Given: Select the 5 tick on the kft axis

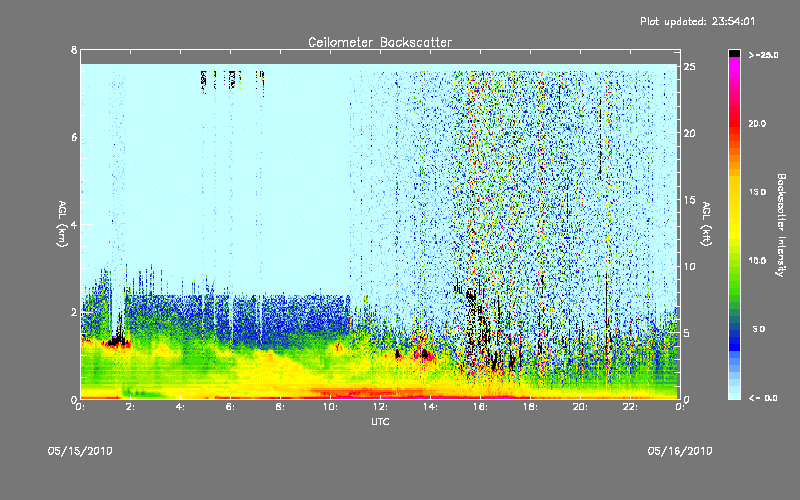Looking at the screenshot, I should (687, 333).
